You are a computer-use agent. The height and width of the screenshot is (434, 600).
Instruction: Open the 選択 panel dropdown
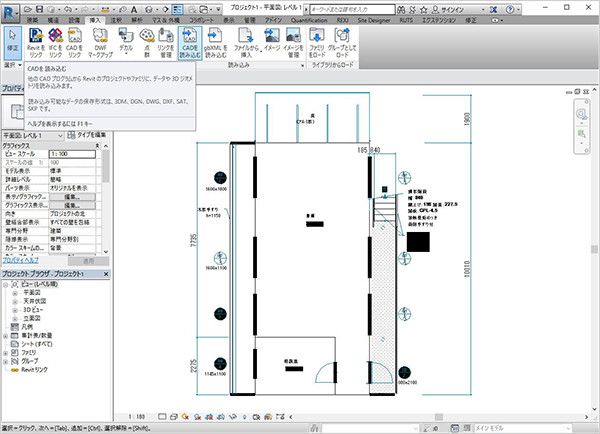[13, 65]
